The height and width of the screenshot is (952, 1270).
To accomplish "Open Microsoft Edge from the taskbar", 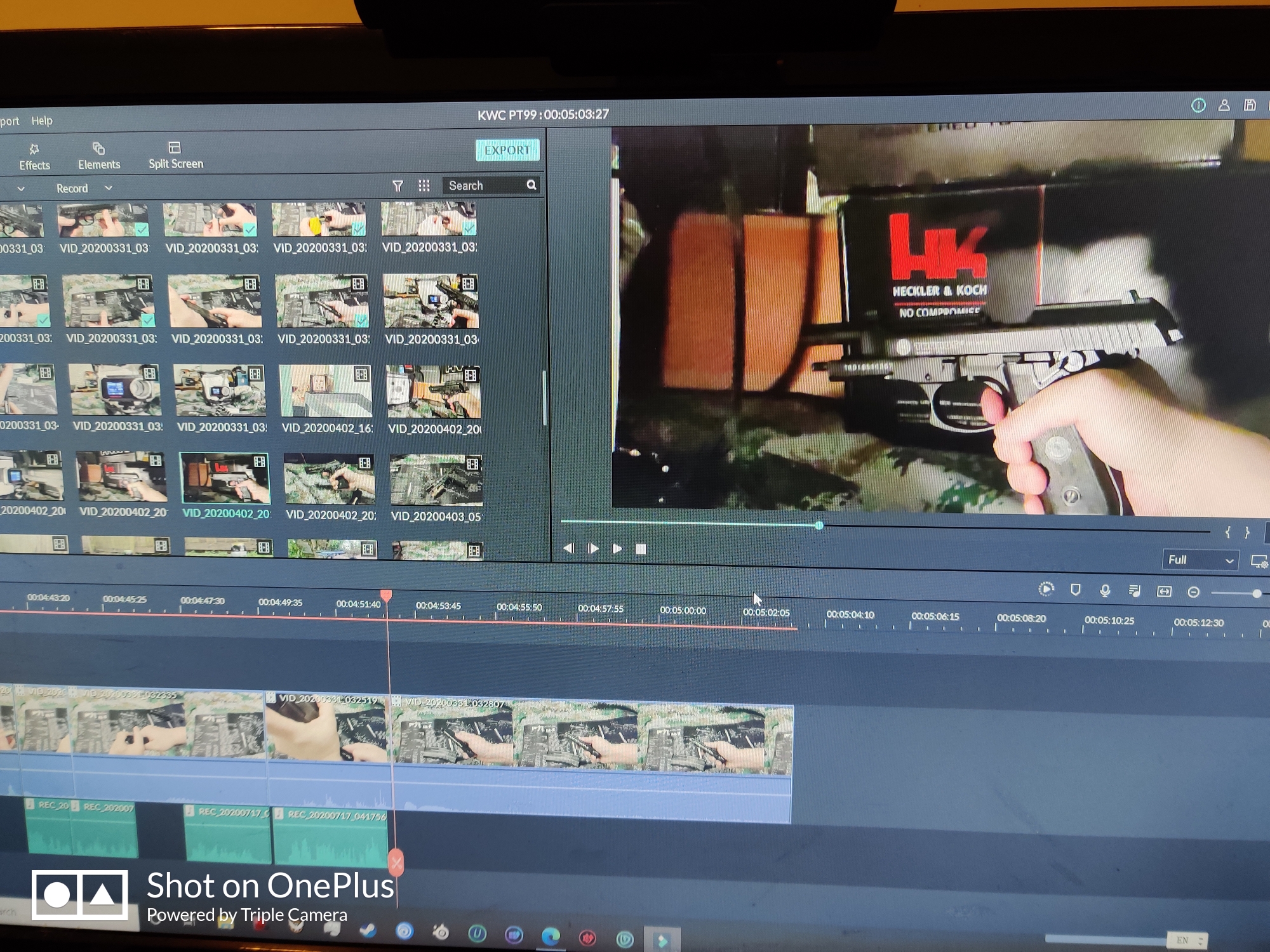I will click(551, 936).
